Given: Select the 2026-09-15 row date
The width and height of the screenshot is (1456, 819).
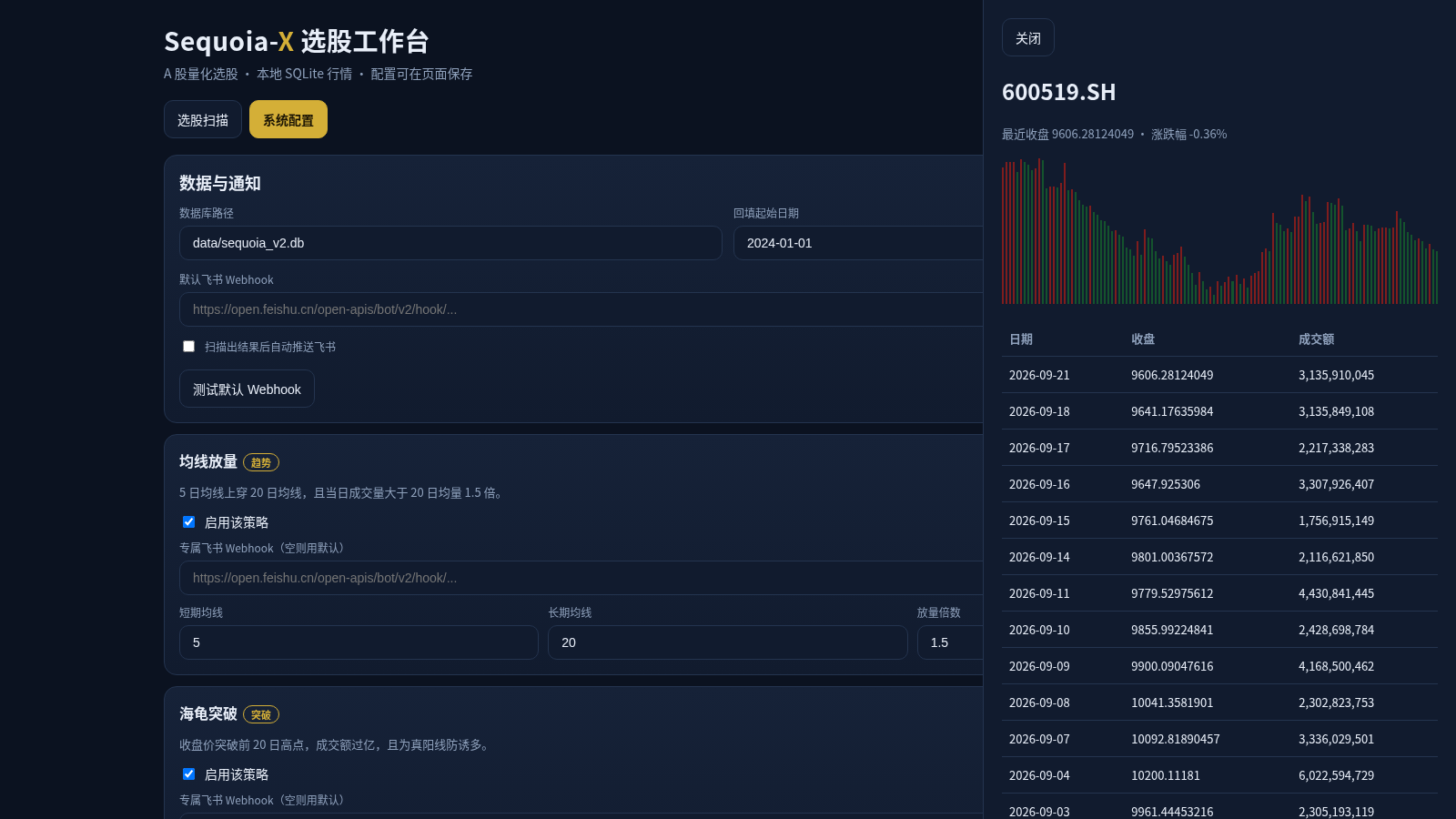Looking at the screenshot, I should pyautogui.click(x=1039, y=521).
